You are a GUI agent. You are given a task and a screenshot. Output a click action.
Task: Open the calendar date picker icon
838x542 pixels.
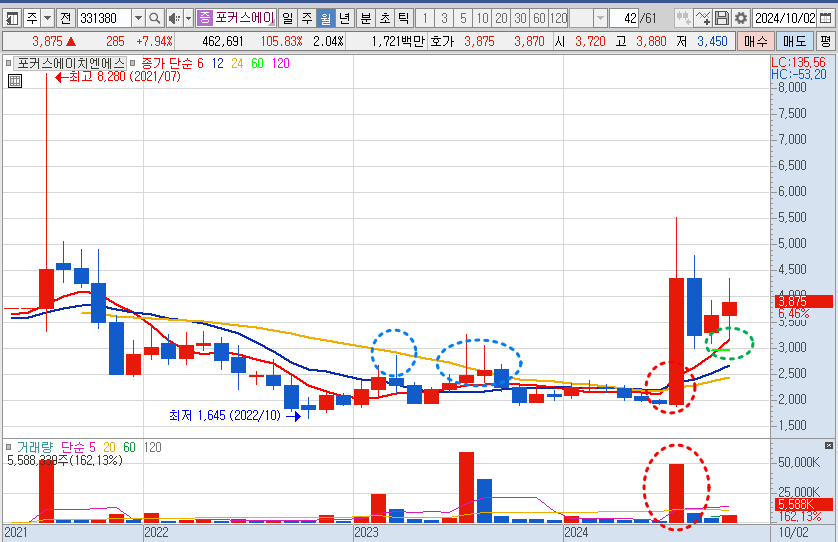pyautogui.click(x=826, y=19)
